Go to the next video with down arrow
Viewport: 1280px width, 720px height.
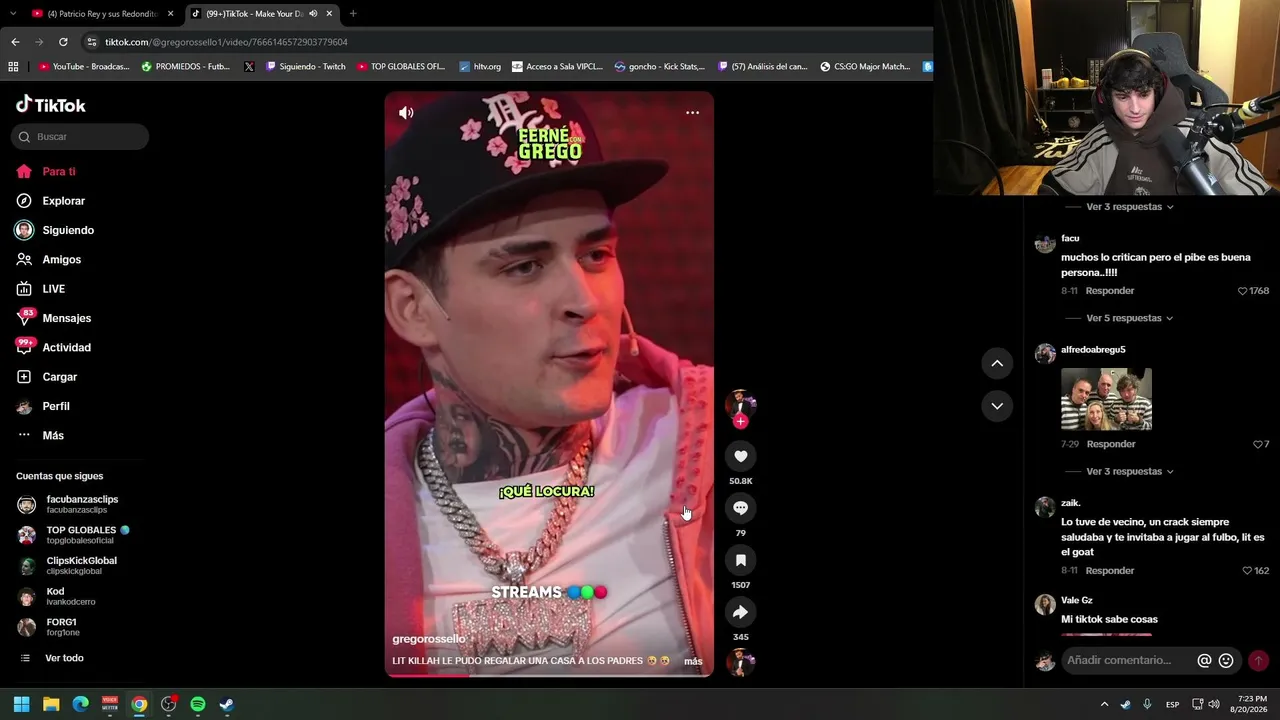point(997,406)
